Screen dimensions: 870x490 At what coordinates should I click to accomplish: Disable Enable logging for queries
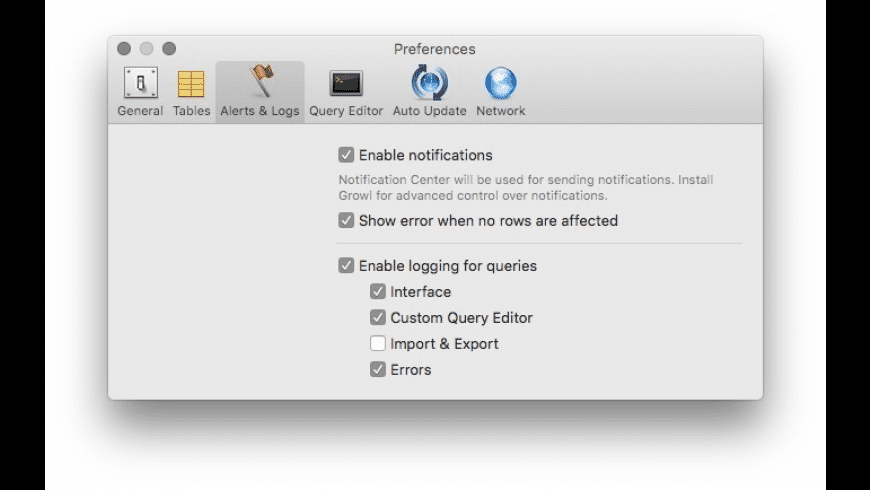[x=346, y=265]
